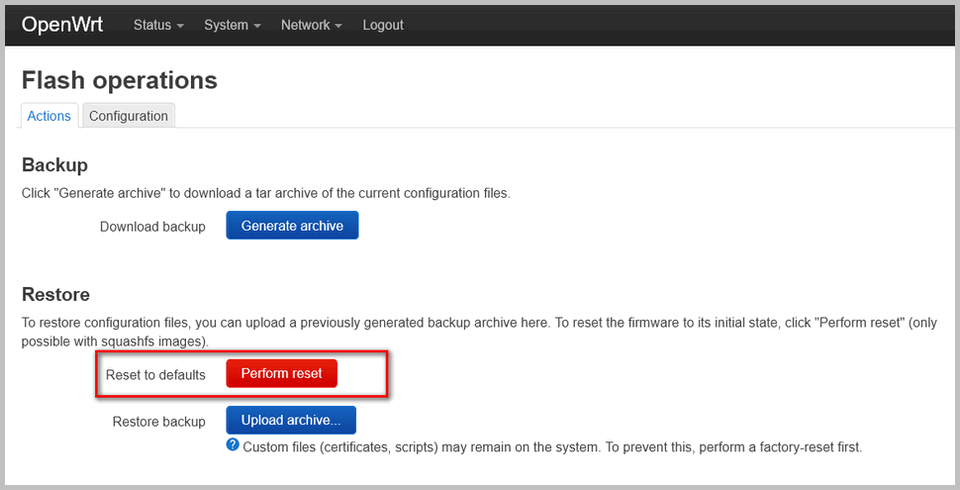Click the blue help question mark icon

[x=233, y=445]
